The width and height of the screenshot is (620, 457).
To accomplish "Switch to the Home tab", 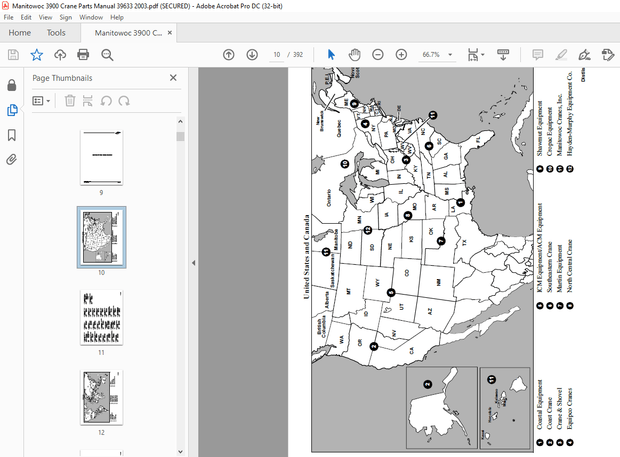I will coord(20,33).
